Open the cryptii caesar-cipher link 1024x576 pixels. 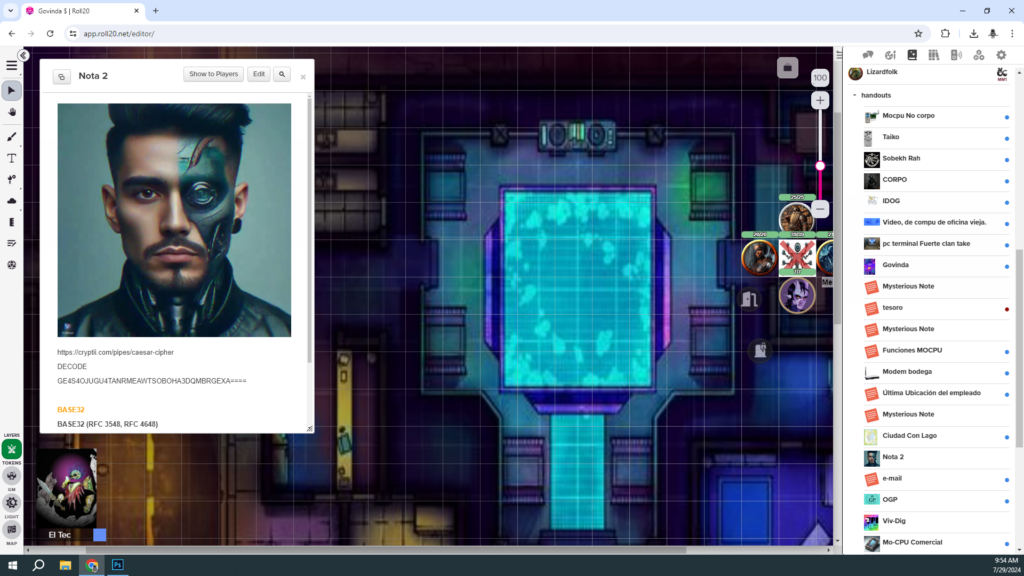[x=116, y=352]
